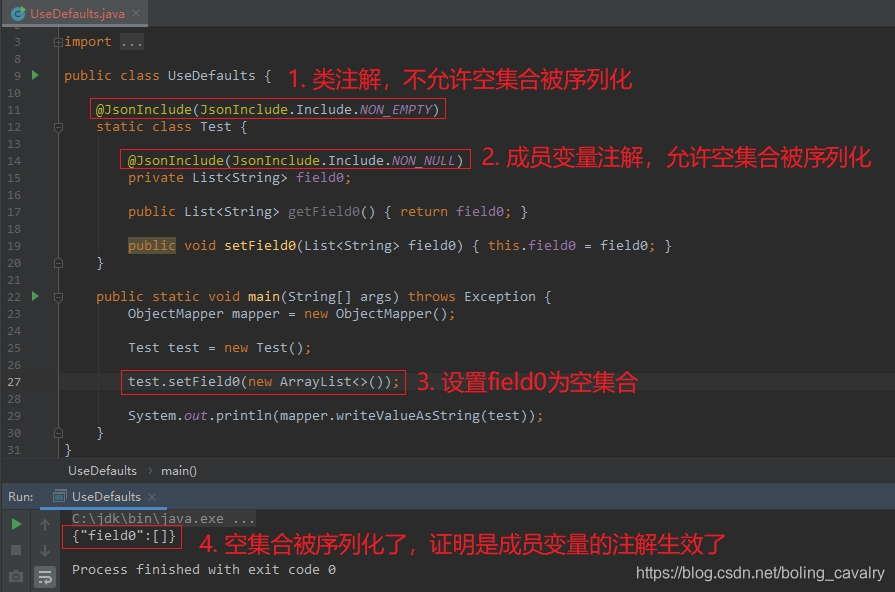The image size is (895, 592).
Task: Collapse the main method using fold marker
Action: coord(57,296)
